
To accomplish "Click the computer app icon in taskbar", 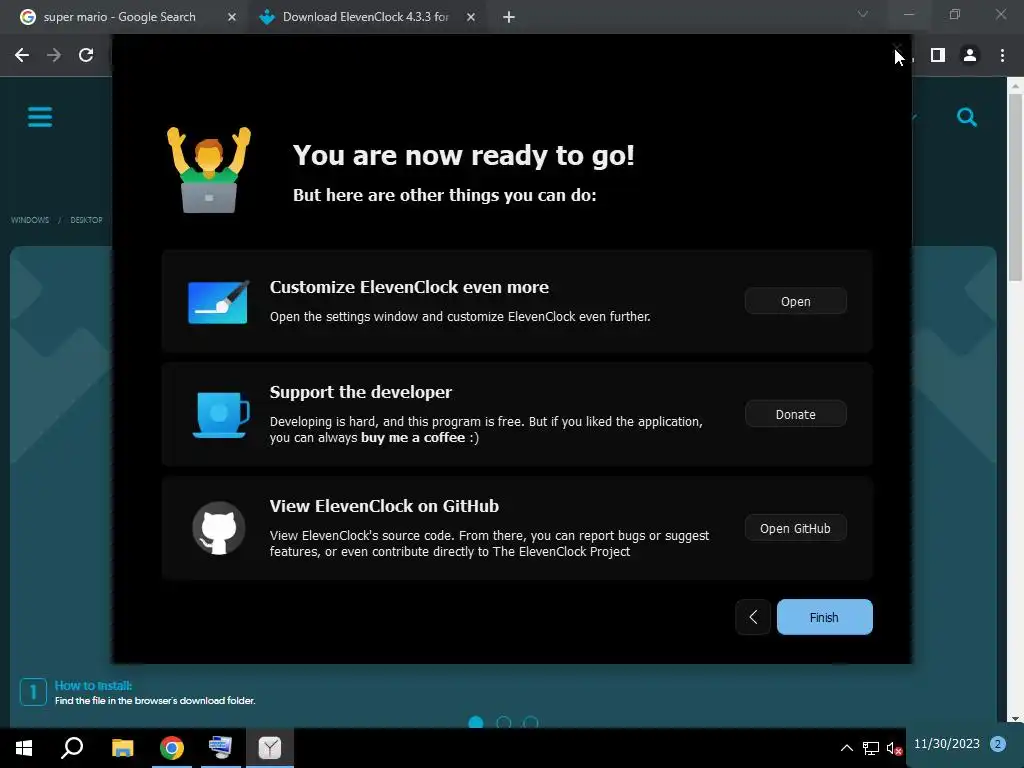I will [x=220, y=748].
